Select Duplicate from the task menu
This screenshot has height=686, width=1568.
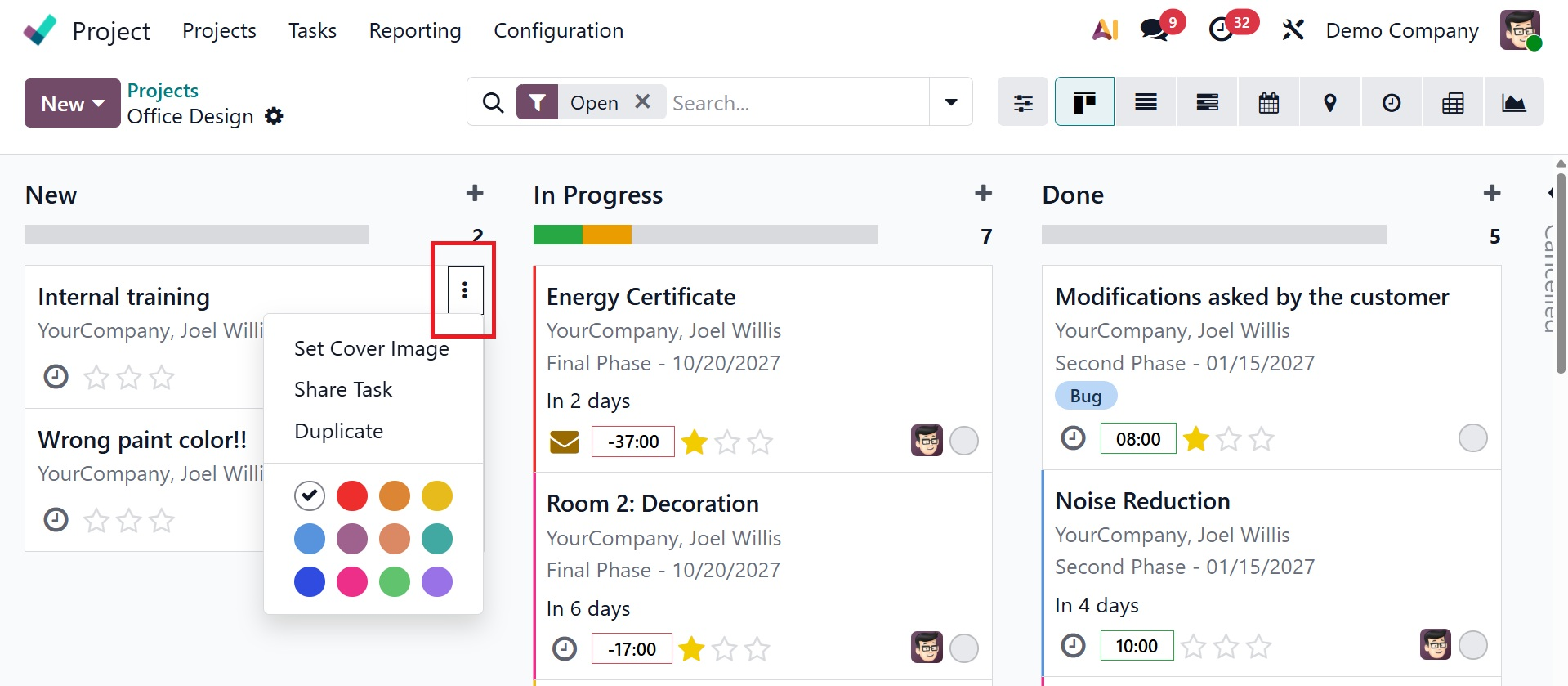338,431
